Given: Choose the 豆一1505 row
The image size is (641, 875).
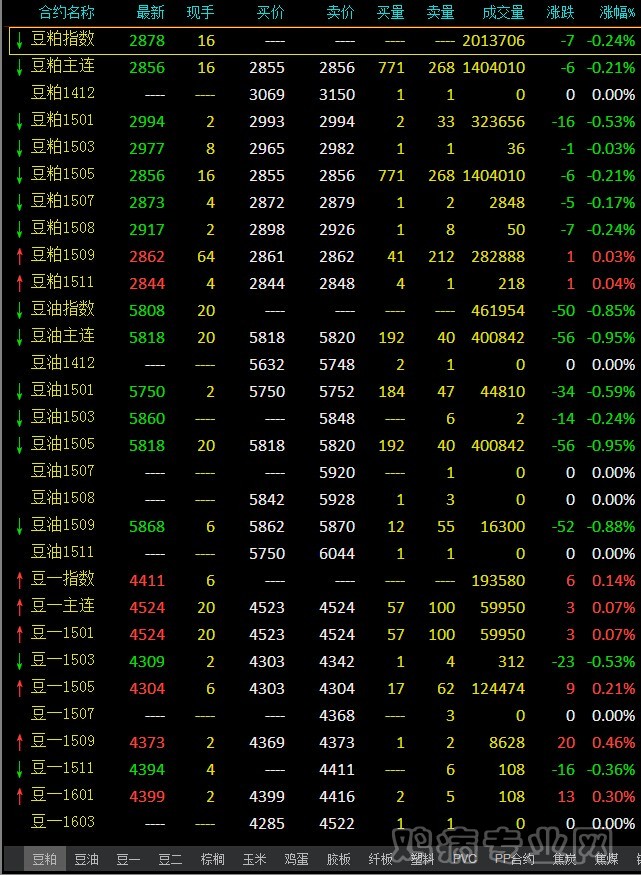Looking at the screenshot, I should coord(325,688).
